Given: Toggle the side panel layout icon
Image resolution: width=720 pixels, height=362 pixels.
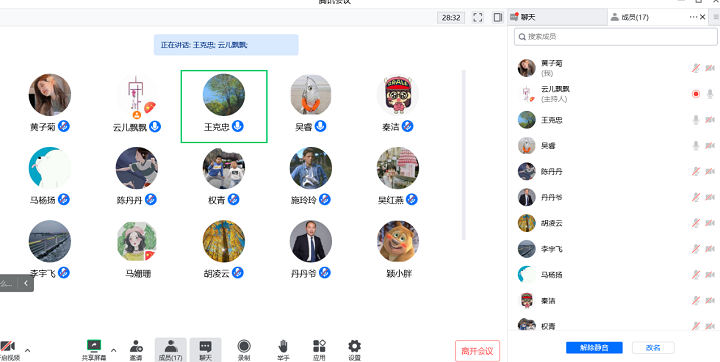Looking at the screenshot, I should click(x=498, y=17).
